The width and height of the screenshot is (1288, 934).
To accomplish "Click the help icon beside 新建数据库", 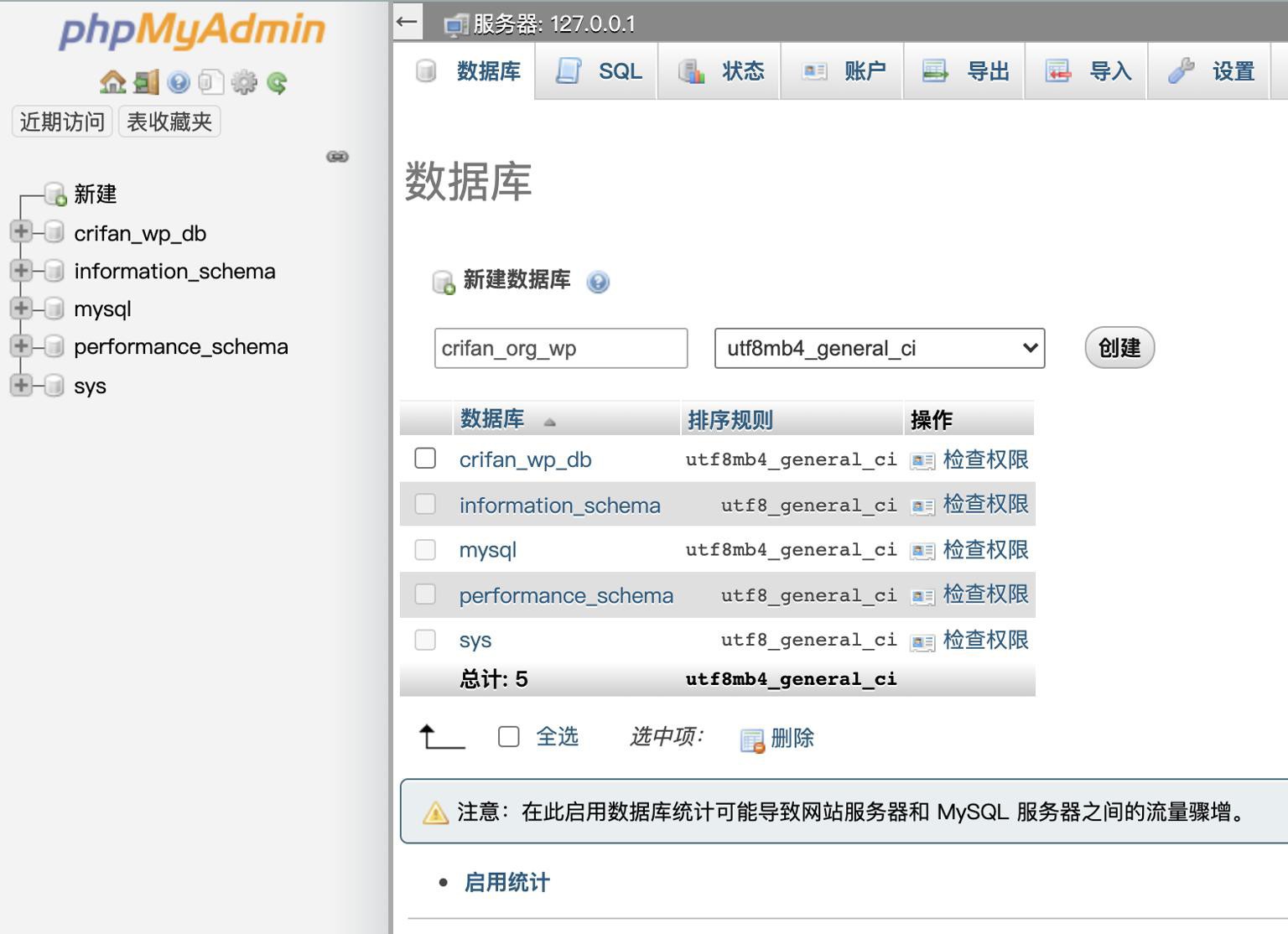I will (598, 282).
